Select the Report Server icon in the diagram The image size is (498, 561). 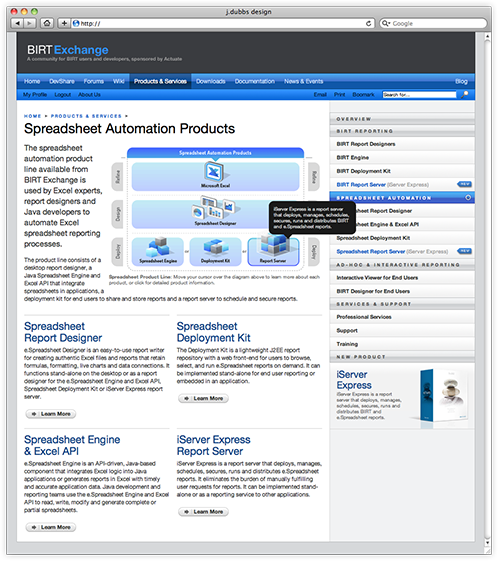click(x=274, y=245)
